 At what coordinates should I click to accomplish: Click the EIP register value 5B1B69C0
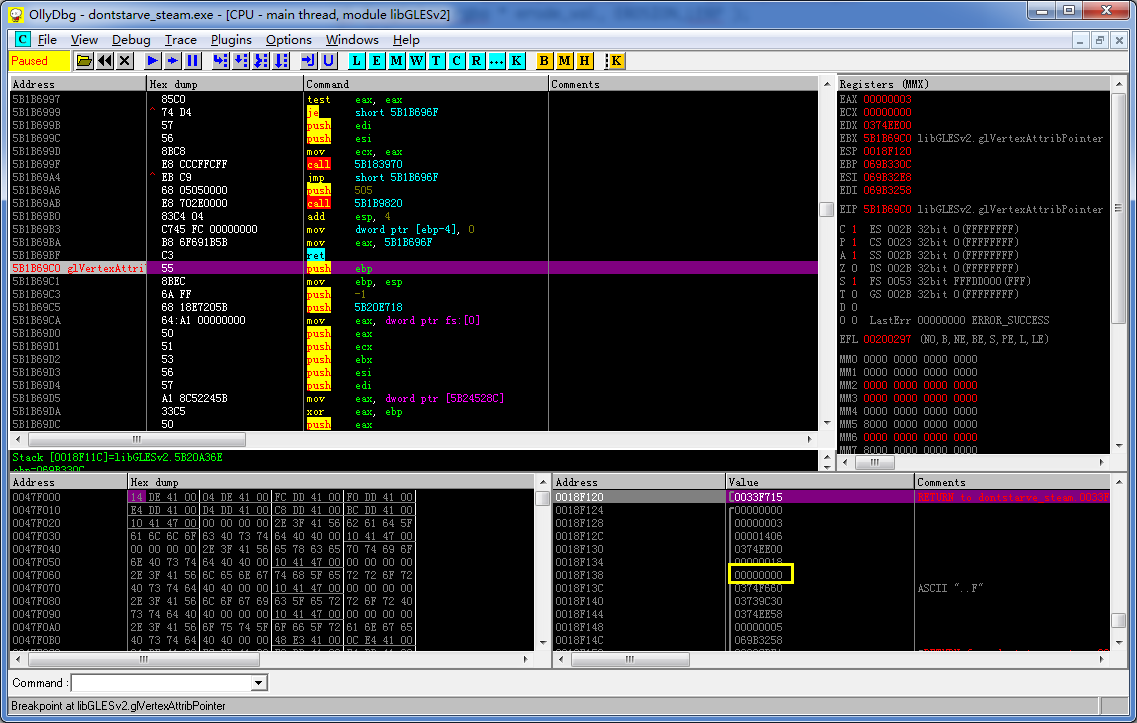coord(887,210)
